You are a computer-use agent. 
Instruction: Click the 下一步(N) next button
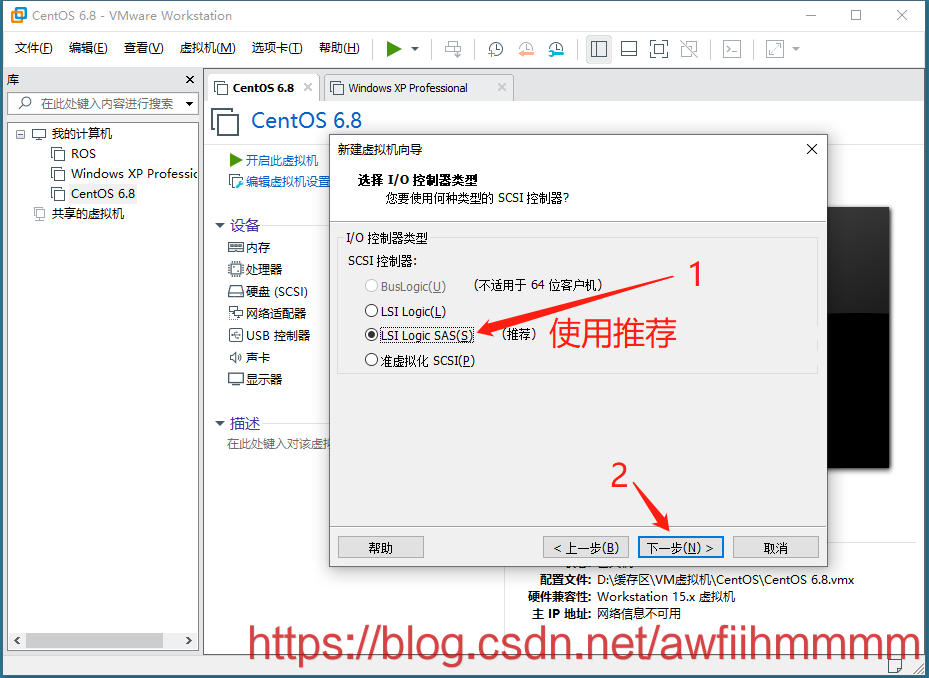680,548
